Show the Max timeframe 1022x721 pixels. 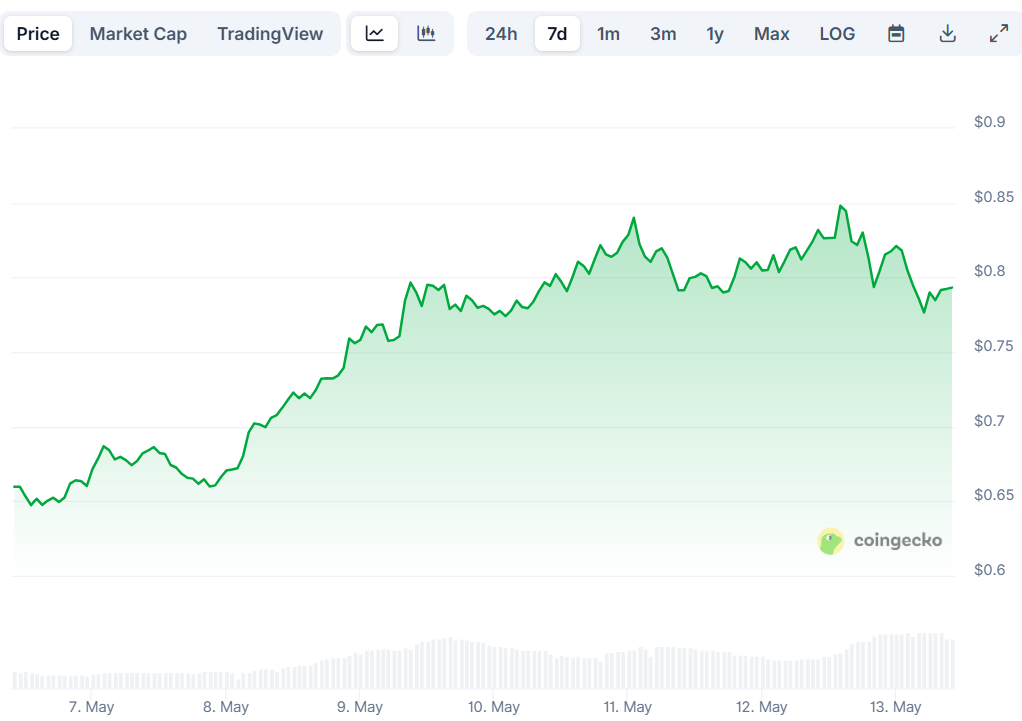[x=771, y=33]
